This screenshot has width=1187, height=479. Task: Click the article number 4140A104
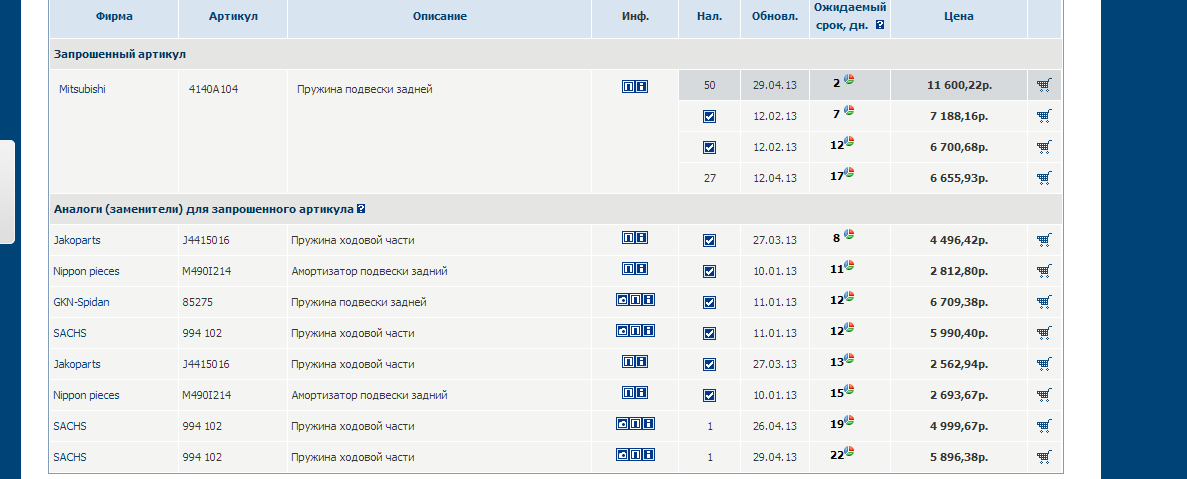click(x=213, y=89)
